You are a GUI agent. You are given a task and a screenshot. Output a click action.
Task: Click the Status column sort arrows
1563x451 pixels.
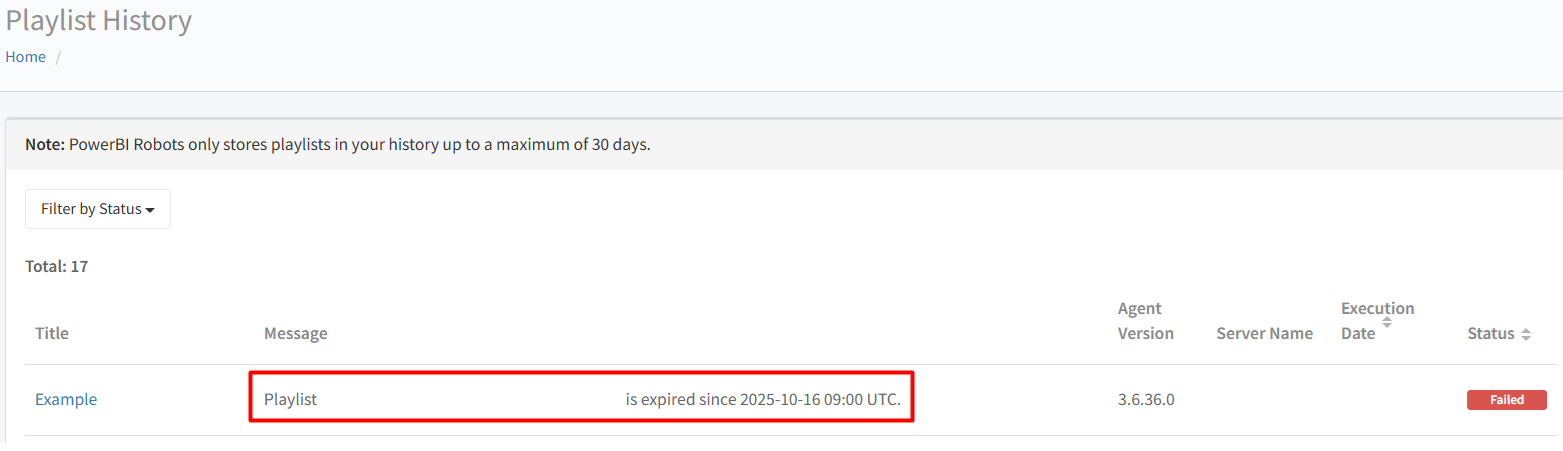[1525, 335]
